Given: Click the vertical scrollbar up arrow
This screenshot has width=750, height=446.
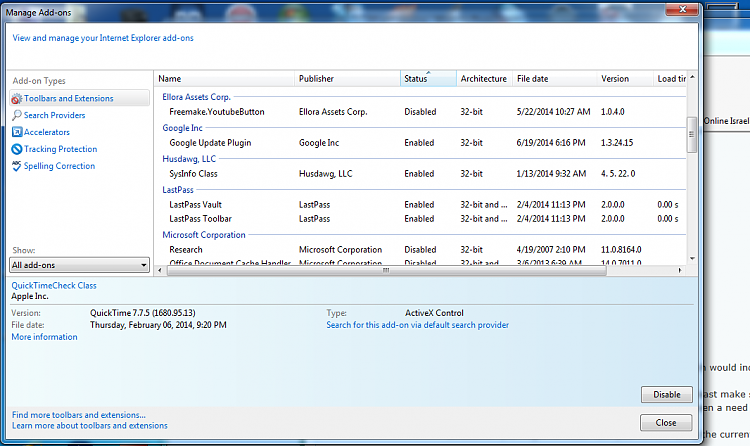Looking at the screenshot, I should tap(692, 77).
